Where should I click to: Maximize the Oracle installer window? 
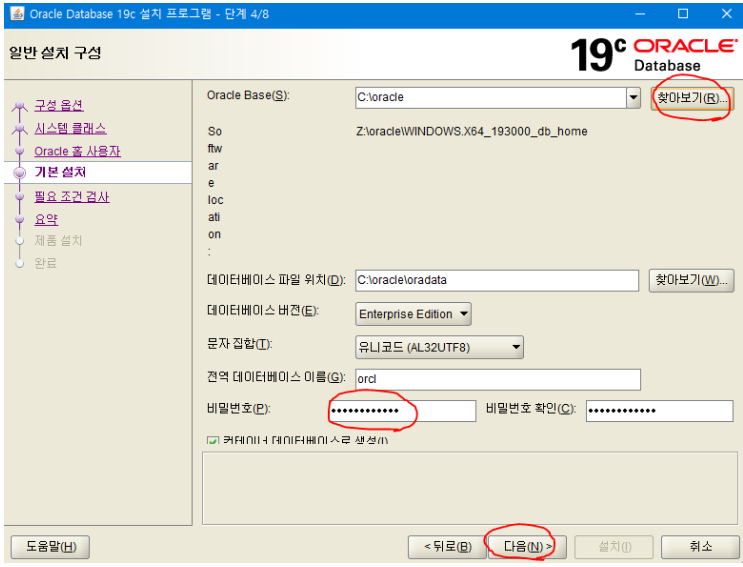683,14
